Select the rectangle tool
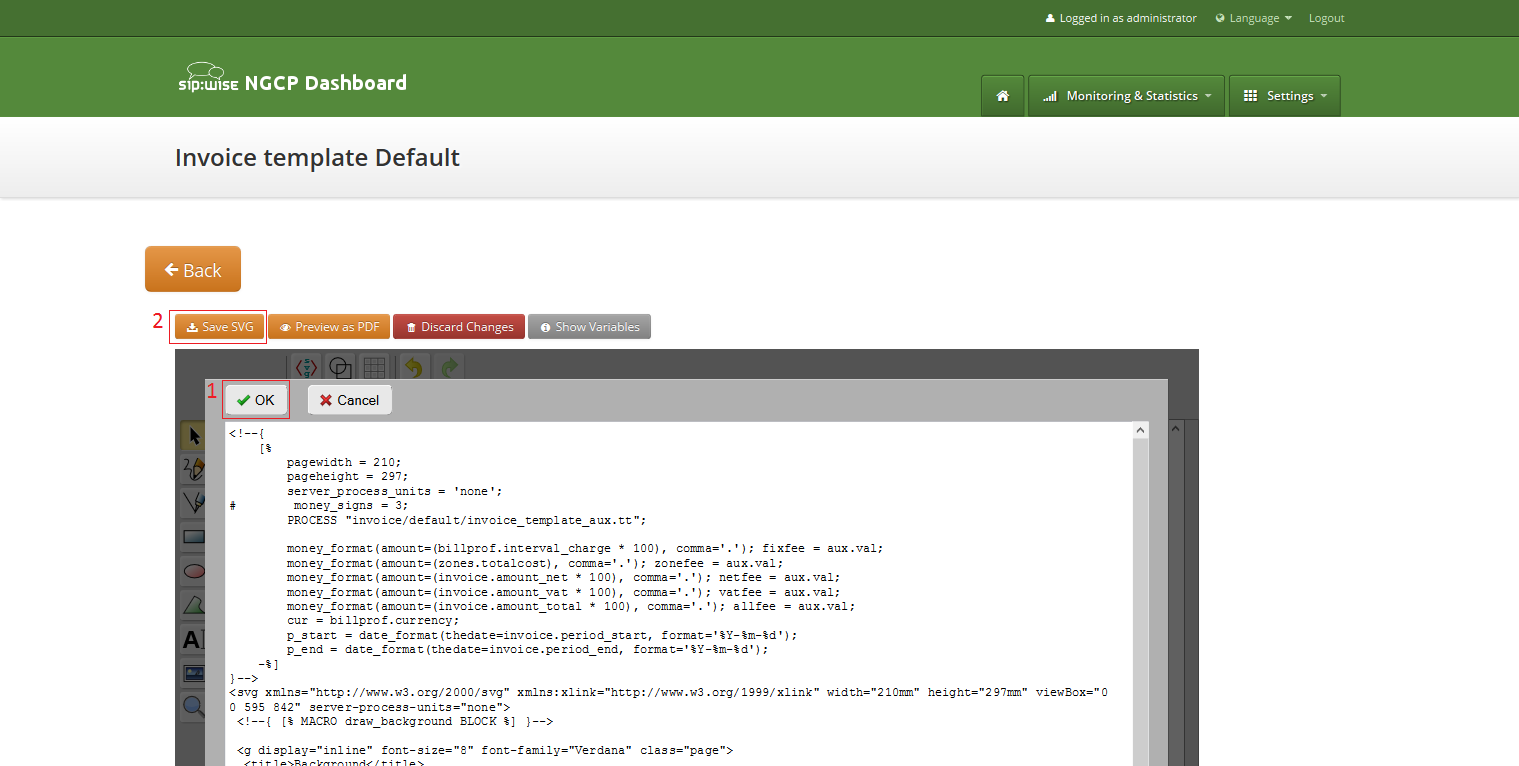This screenshot has height=766, width=1519. 193,536
